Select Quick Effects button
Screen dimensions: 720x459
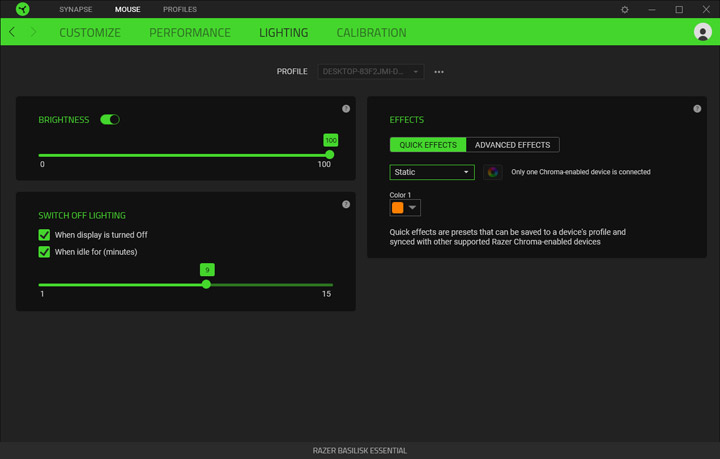428,145
